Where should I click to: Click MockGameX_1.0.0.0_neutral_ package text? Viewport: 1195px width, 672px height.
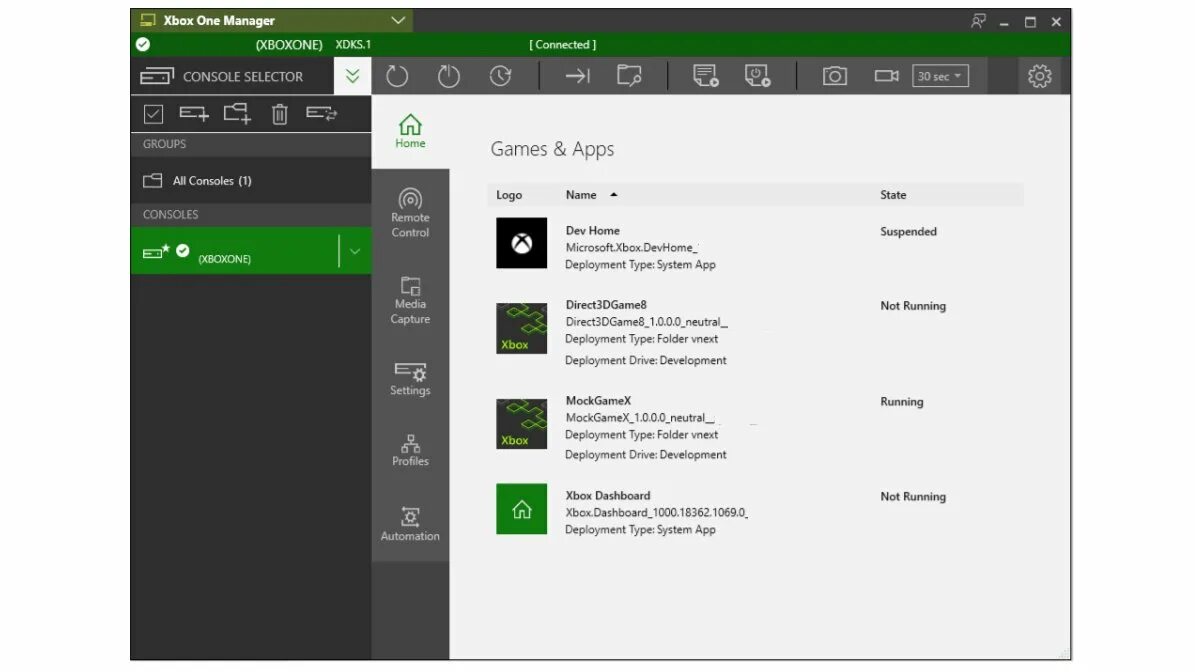pyautogui.click(x=639, y=418)
